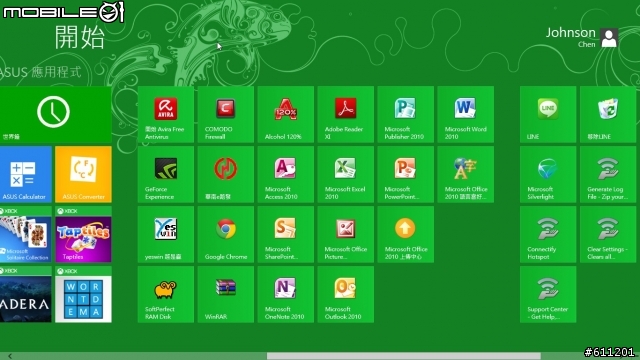The width and height of the screenshot is (640, 360).
Task: Open Microsoft Office 2010 language preferences tile
Action: click(x=466, y=174)
